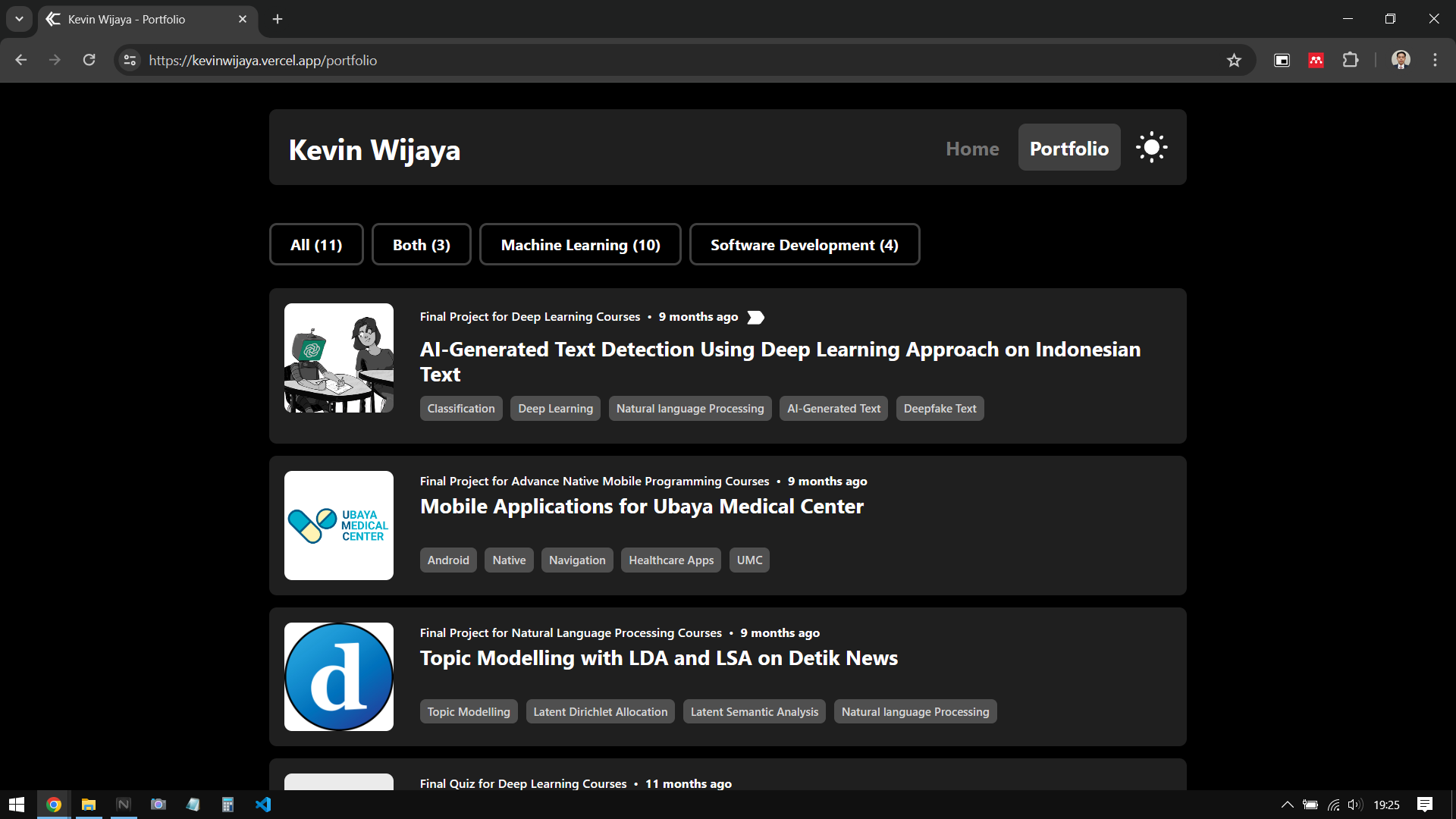Viewport: 1456px width, 819px height.
Task: Select the Deepfake Text tag
Action: click(x=940, y=409)
